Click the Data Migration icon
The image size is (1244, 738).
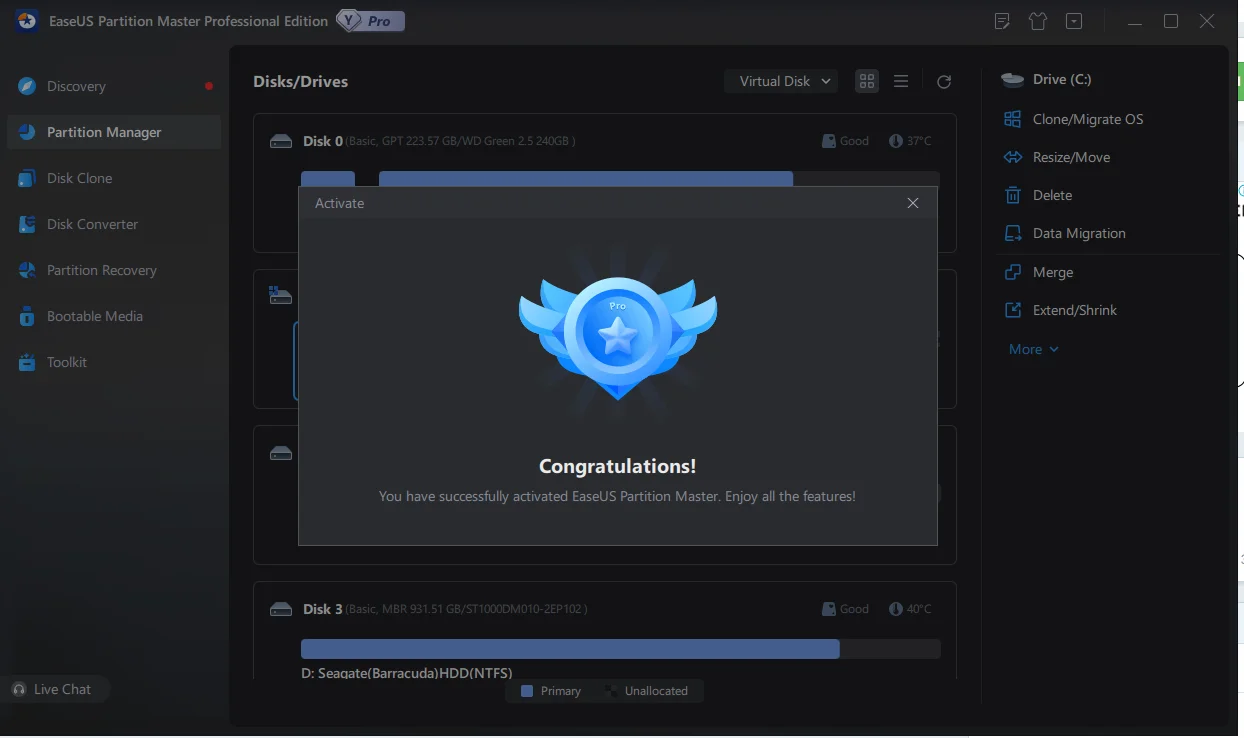click(x=1013, y=233)
